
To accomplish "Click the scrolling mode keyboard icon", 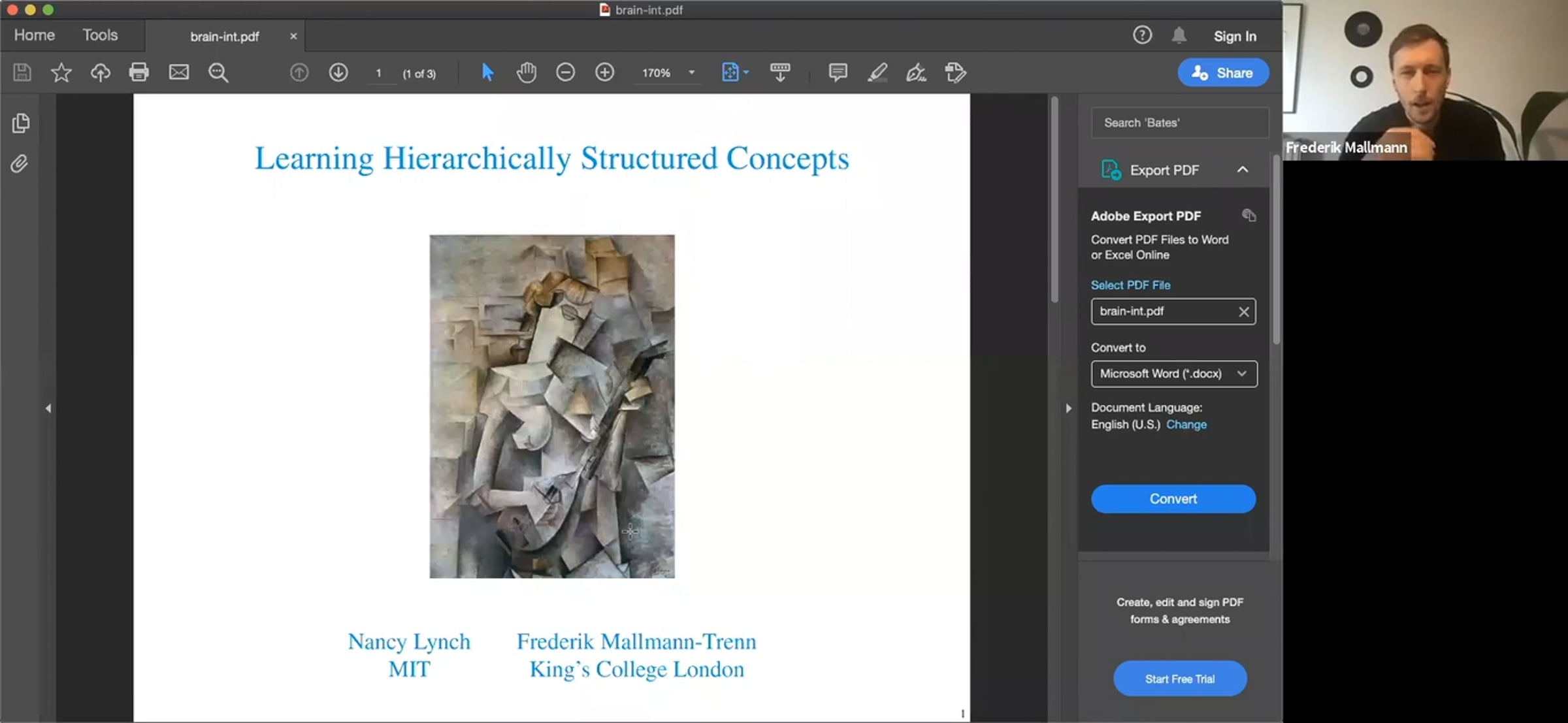I will click(780, 72).
